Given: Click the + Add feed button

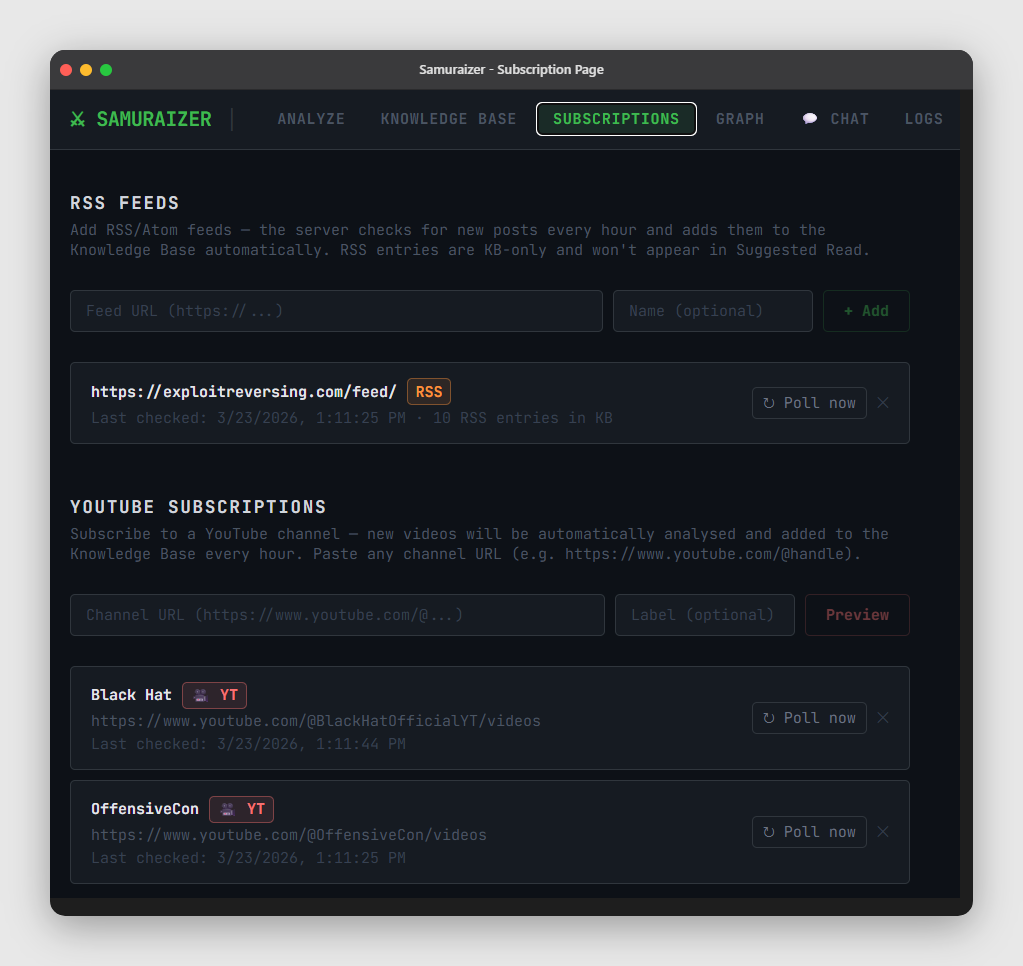Looking at the screenshot, I should point(866,311).
